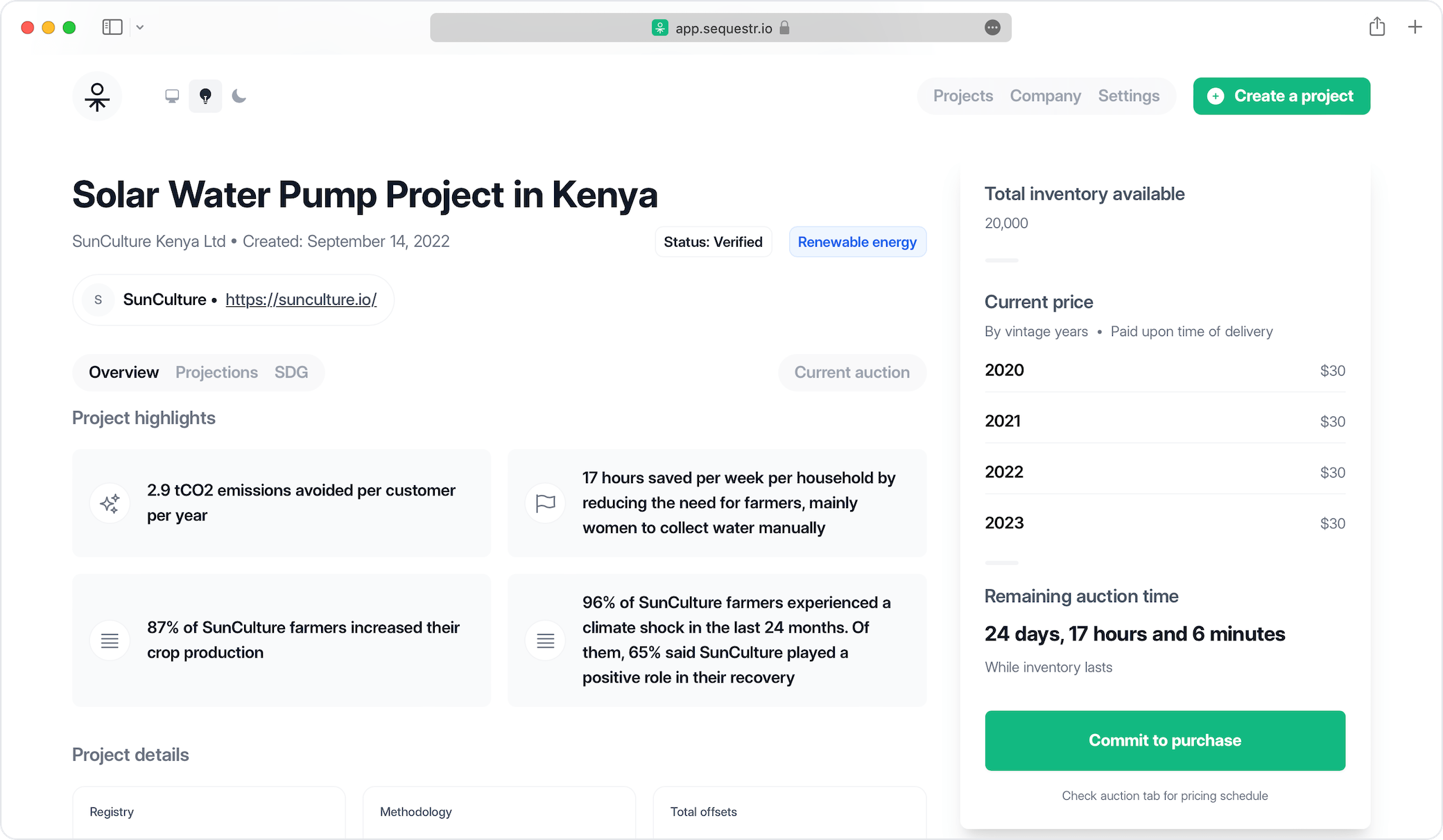1443x840 pixels.
Task: Open the sunculture.io website link
Action: (x=301, y=299)
